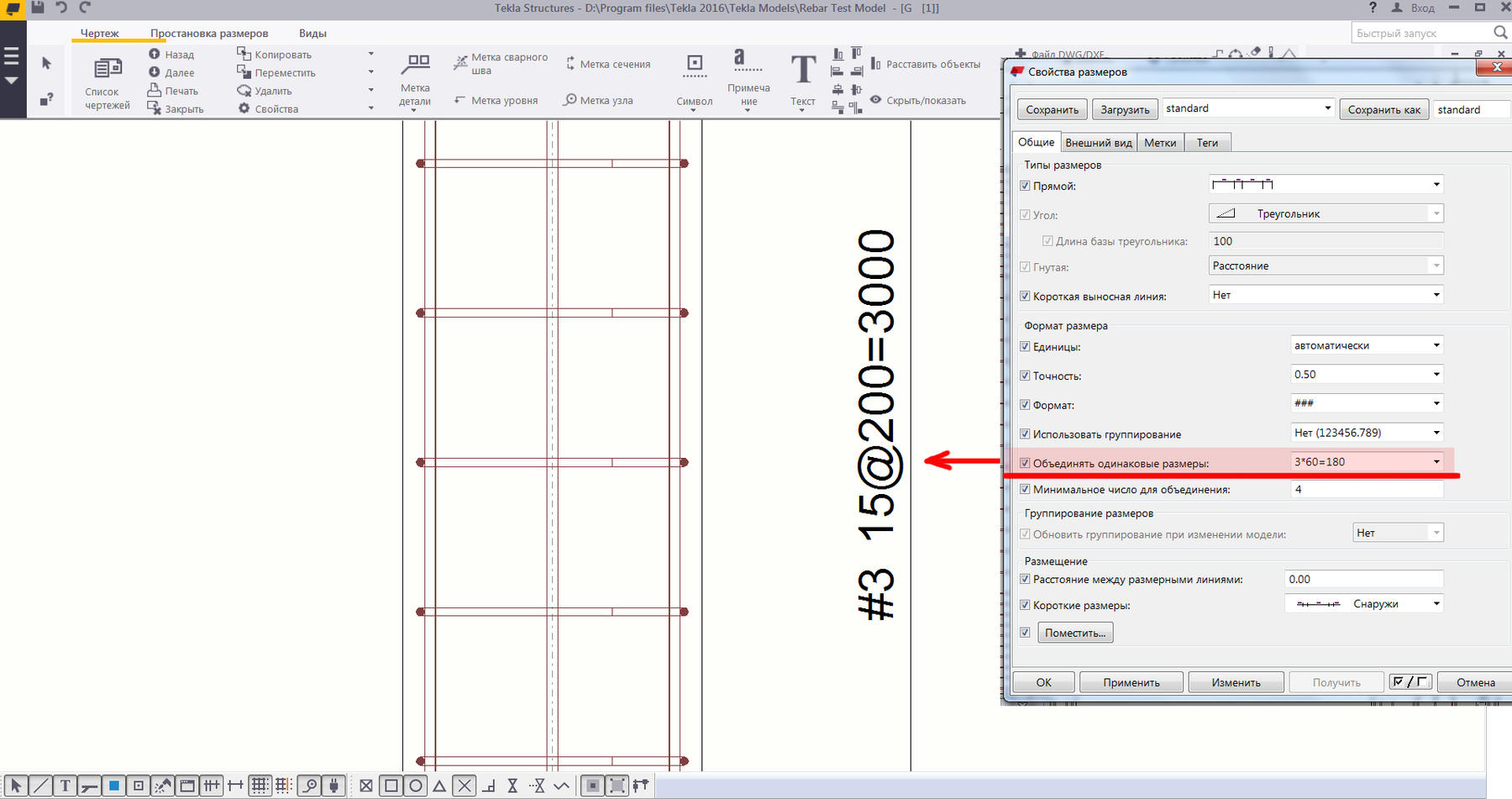Click the Save icon in title bar
The height and width of the screenshot is (799, 1512).
[38, 8]
